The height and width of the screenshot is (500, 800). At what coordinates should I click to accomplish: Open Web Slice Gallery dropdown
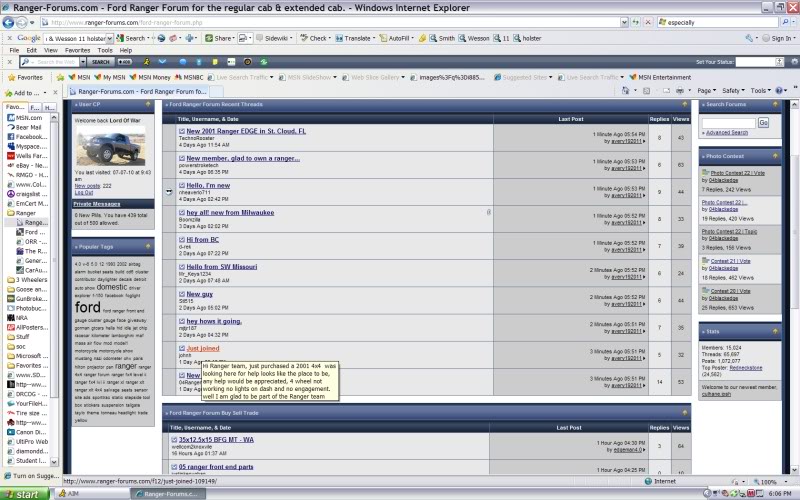tap(403, 78)
